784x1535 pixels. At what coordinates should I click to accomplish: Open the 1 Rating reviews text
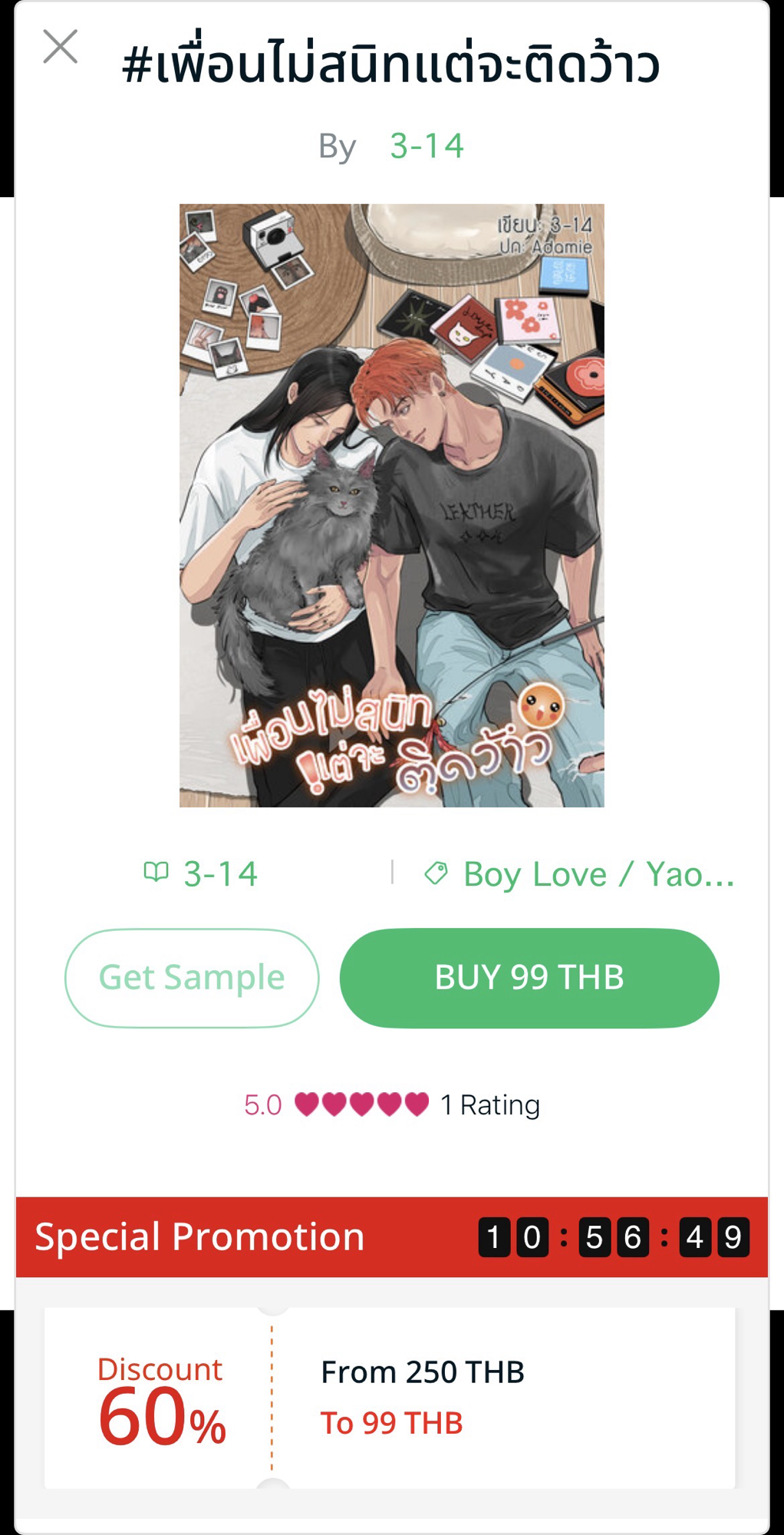click(490, 1105)
